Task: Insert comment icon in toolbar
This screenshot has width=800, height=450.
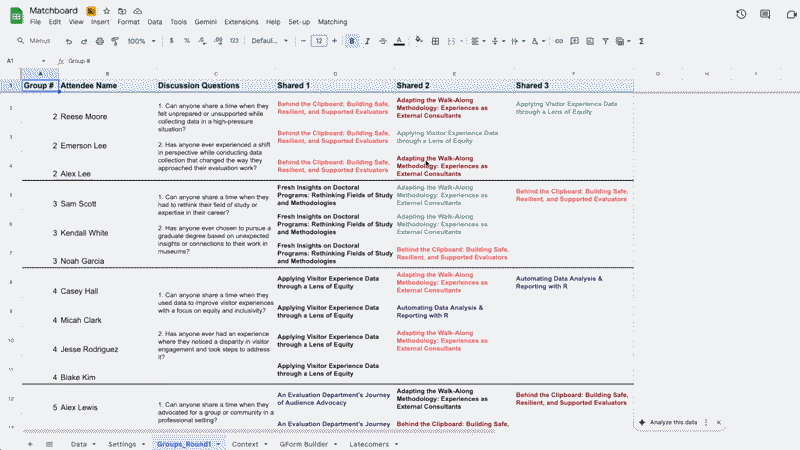Action: tap(574, 41)
